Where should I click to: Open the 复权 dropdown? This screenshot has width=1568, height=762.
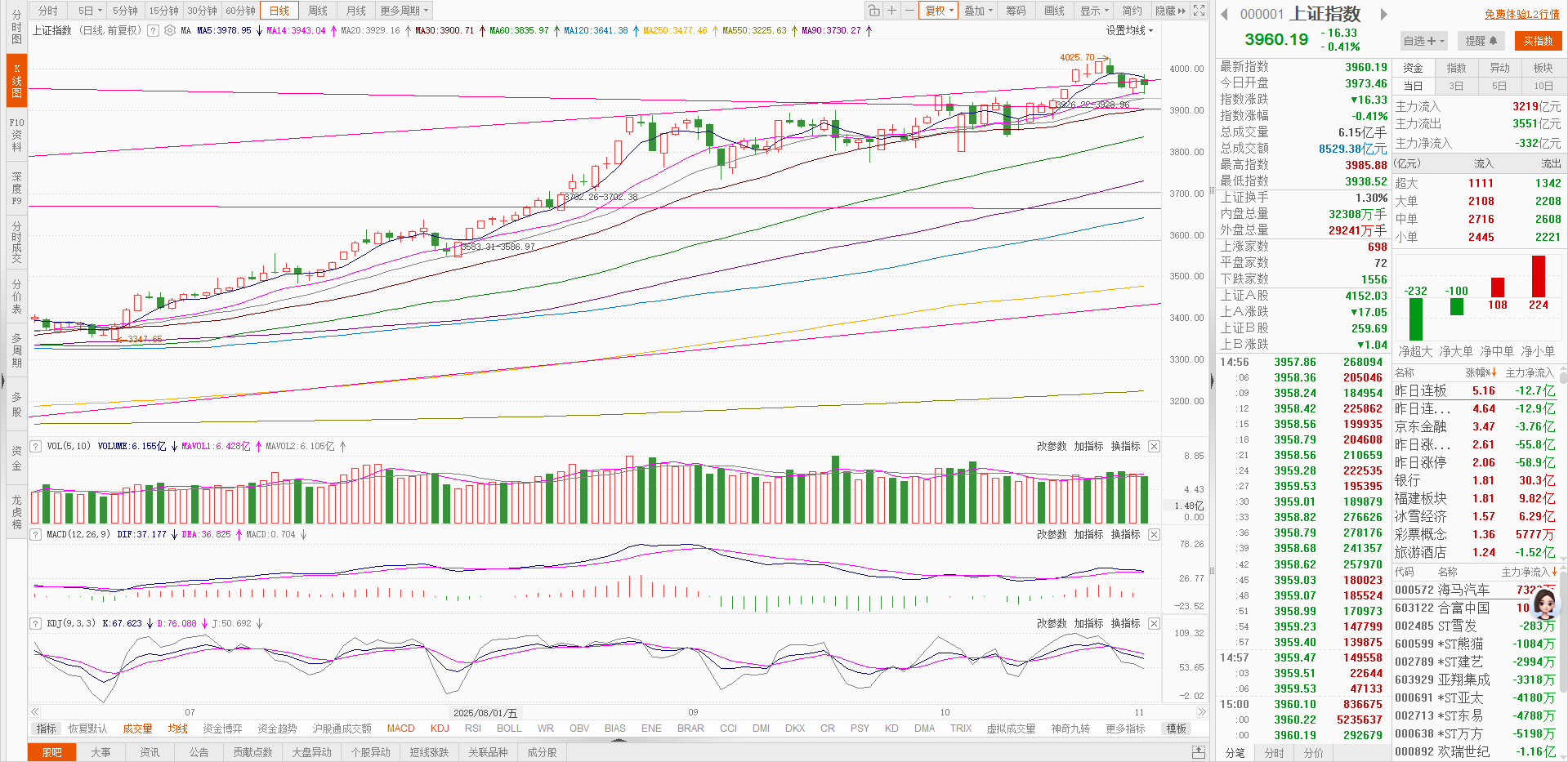[x=939, y=11]
